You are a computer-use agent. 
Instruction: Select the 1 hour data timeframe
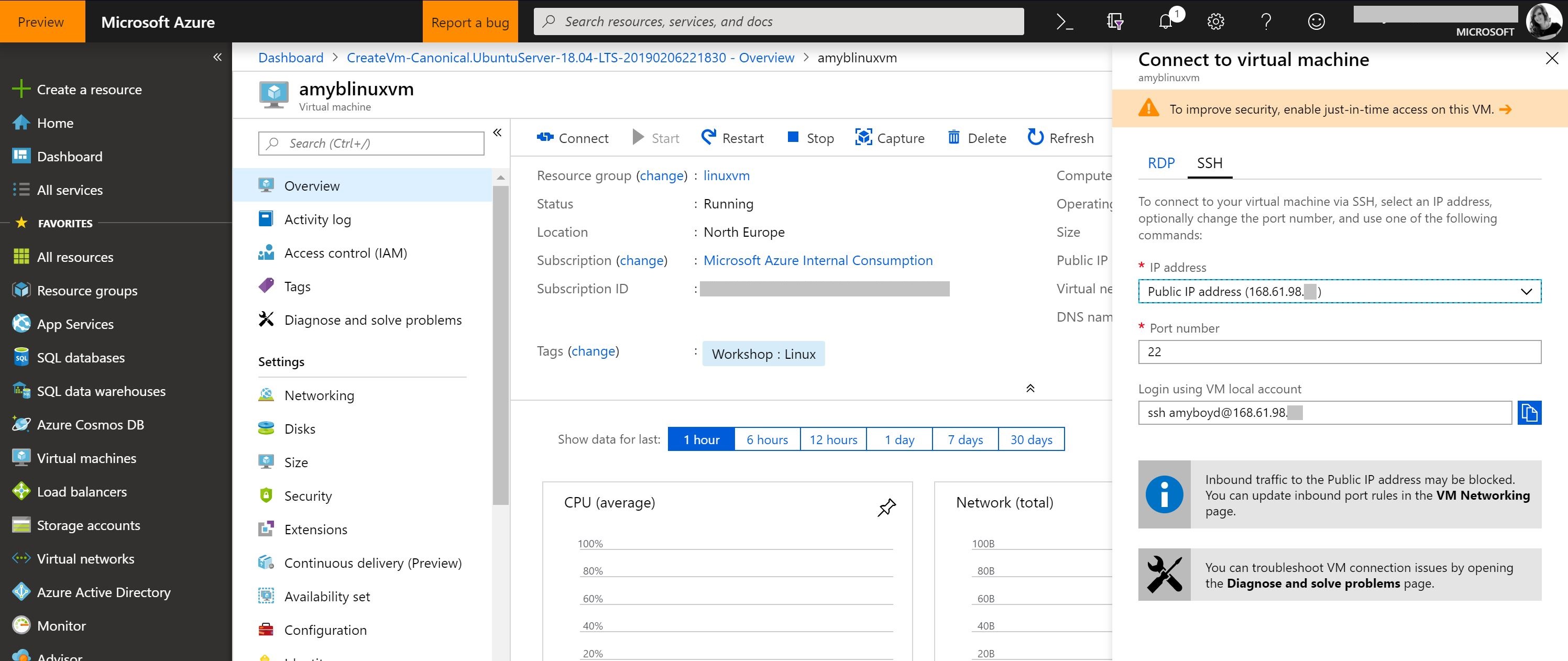click(x=700, y=438)
